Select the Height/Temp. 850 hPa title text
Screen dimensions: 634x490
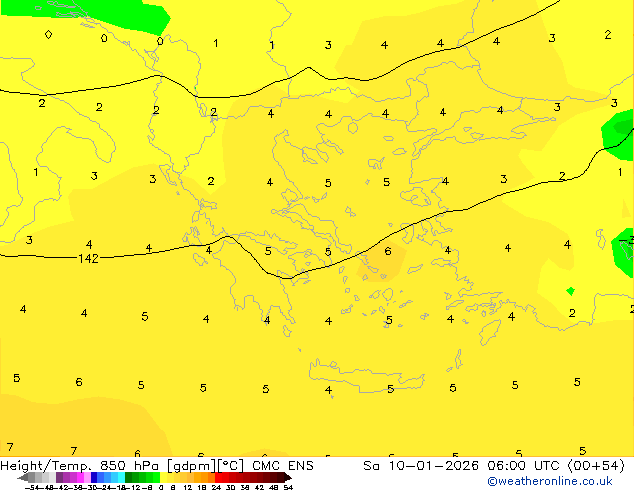[x=80, y=466]
